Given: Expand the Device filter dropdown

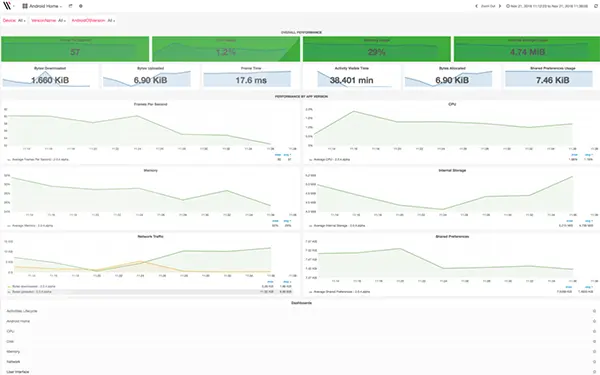Looking at the screenshot, I should [14, 20].
